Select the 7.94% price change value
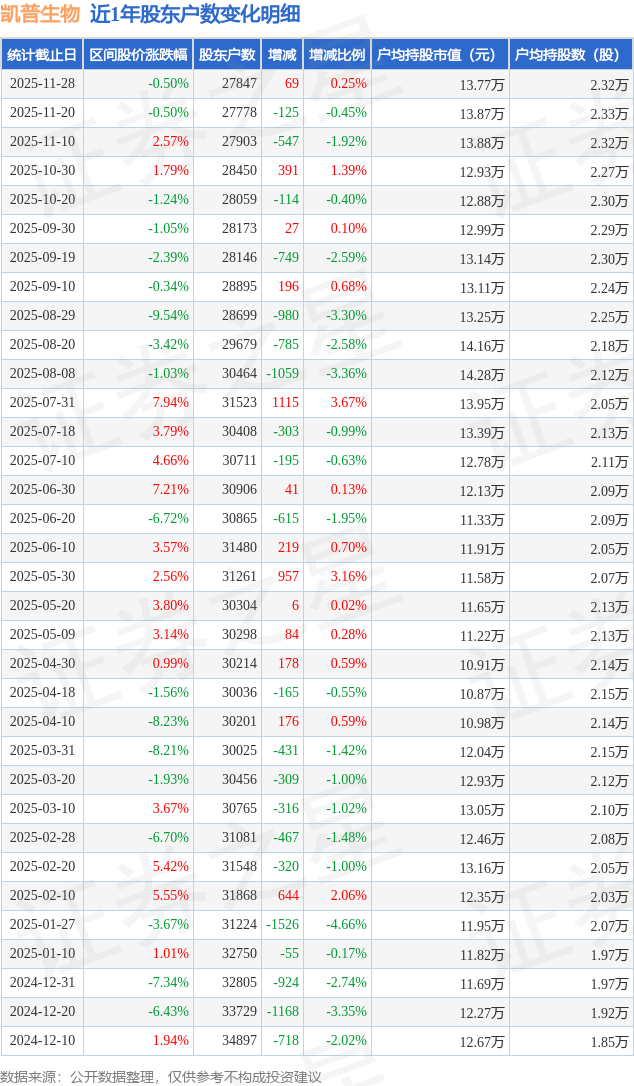634x1086 pixels. pyautogui.click(x=170, y=403)
